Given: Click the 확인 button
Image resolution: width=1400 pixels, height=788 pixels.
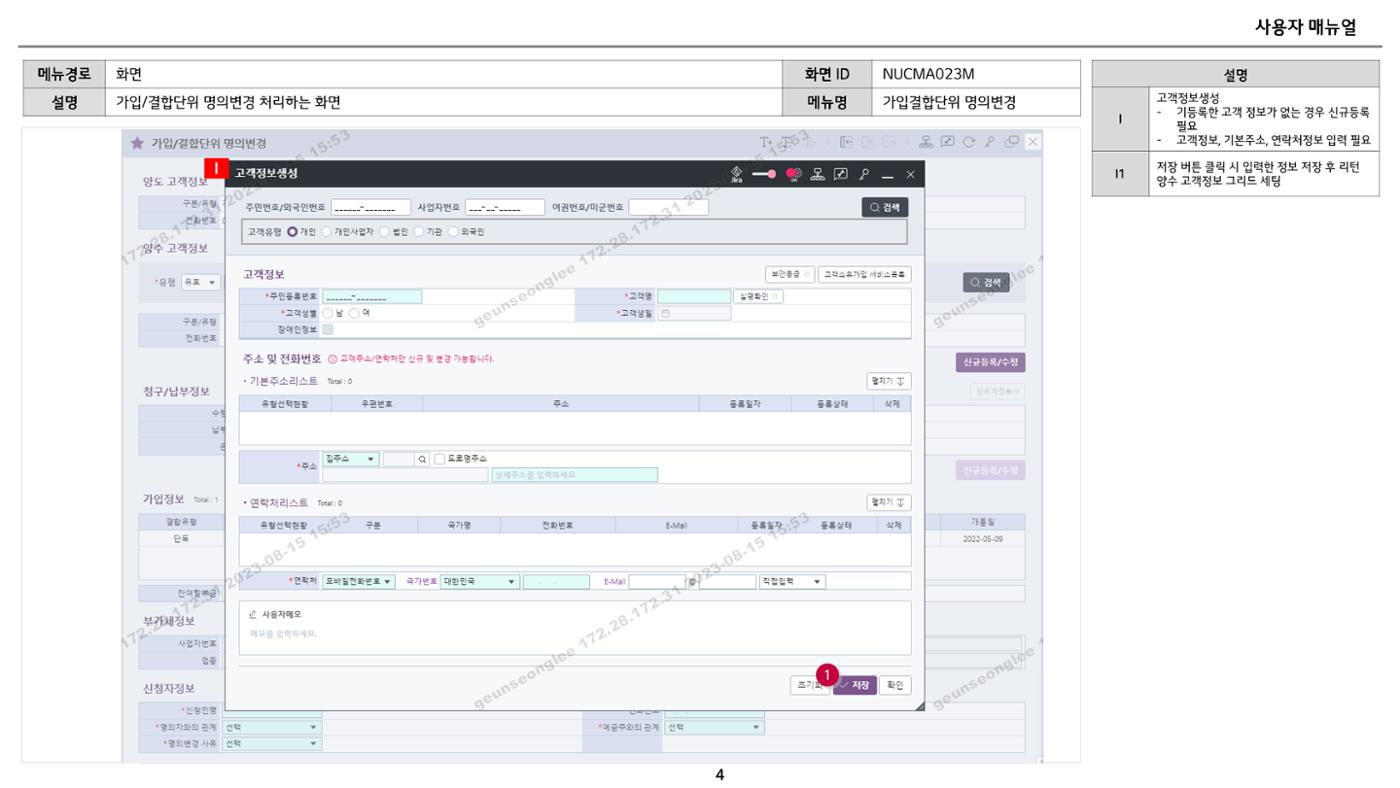Looking at the screenshot, I should (895, 686).
